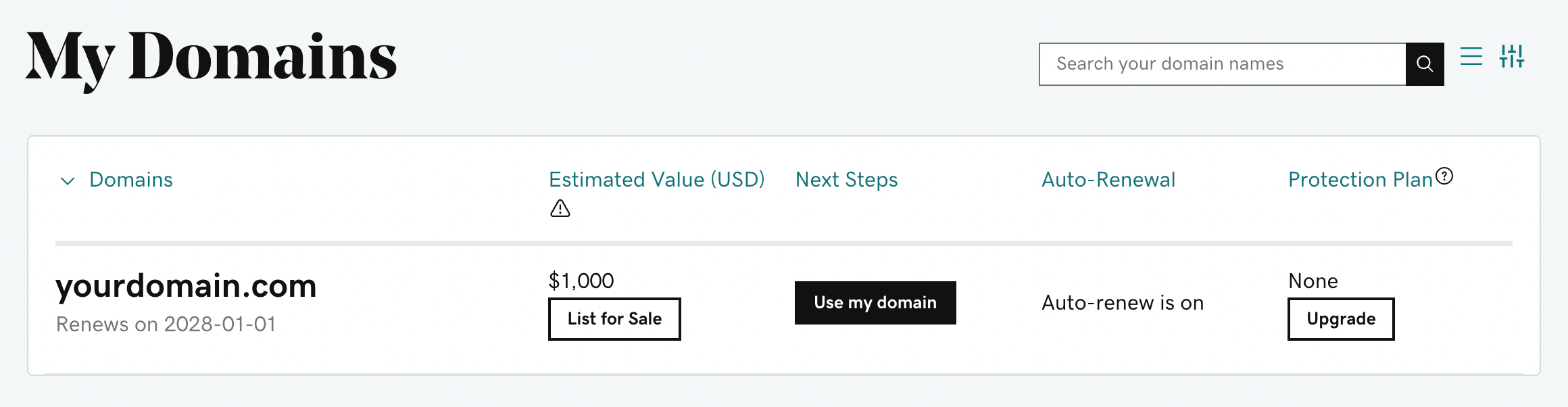The height and width of the screenshot is (407, 1568).
Task: Open the yourdomain.com domain link
Action: (186, 286)
